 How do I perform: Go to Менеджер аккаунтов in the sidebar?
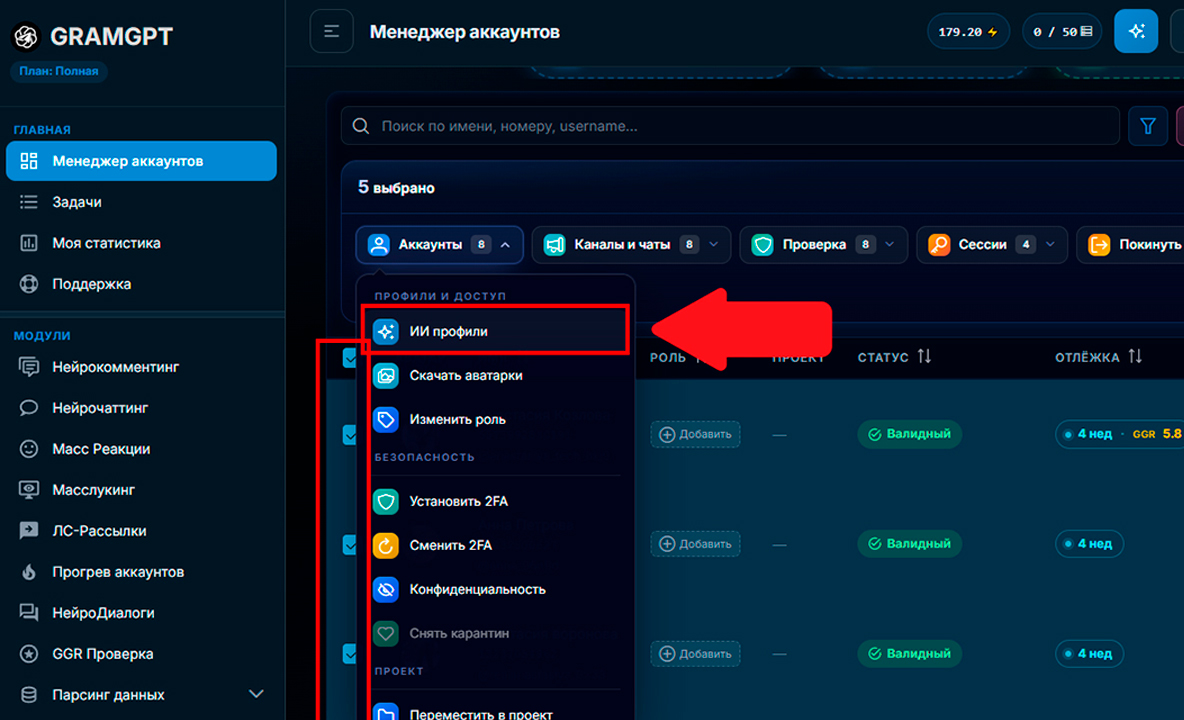(141, 161)
